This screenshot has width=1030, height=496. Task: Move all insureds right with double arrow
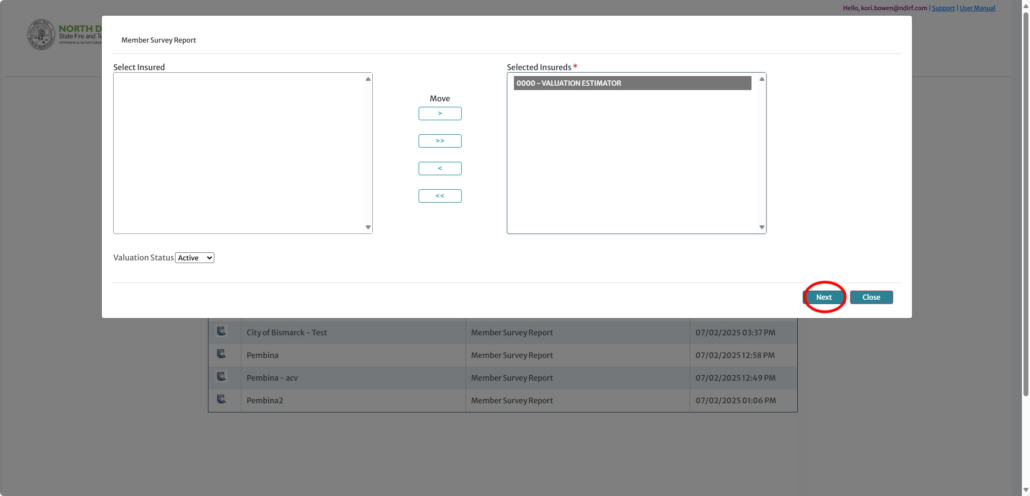click(440, 141)
